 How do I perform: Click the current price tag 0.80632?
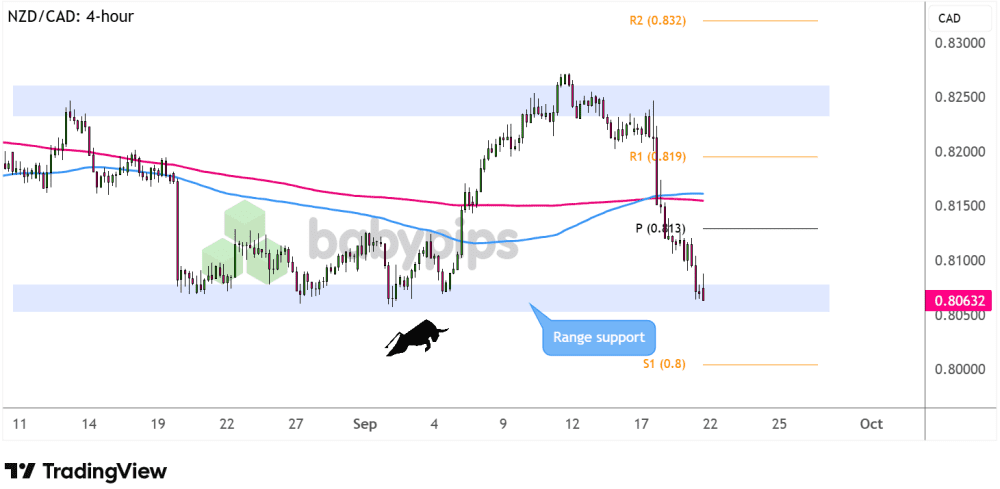pyautogui.click(x=960, y=298)
